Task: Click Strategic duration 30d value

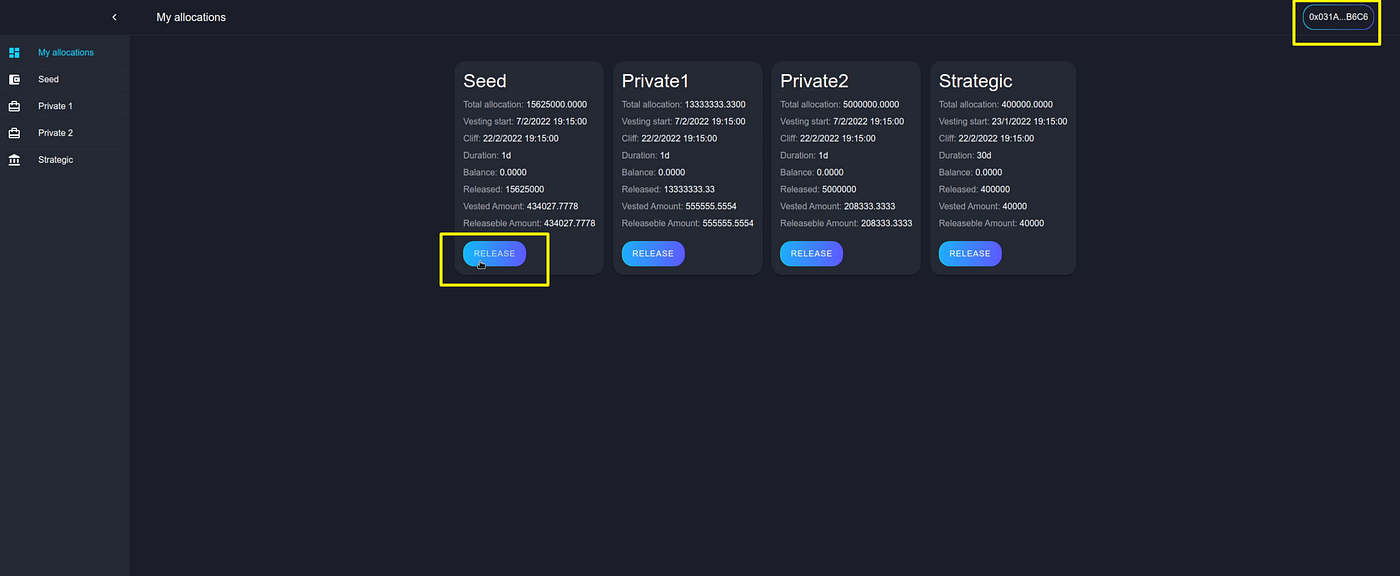Action: (x=985, y=155)
